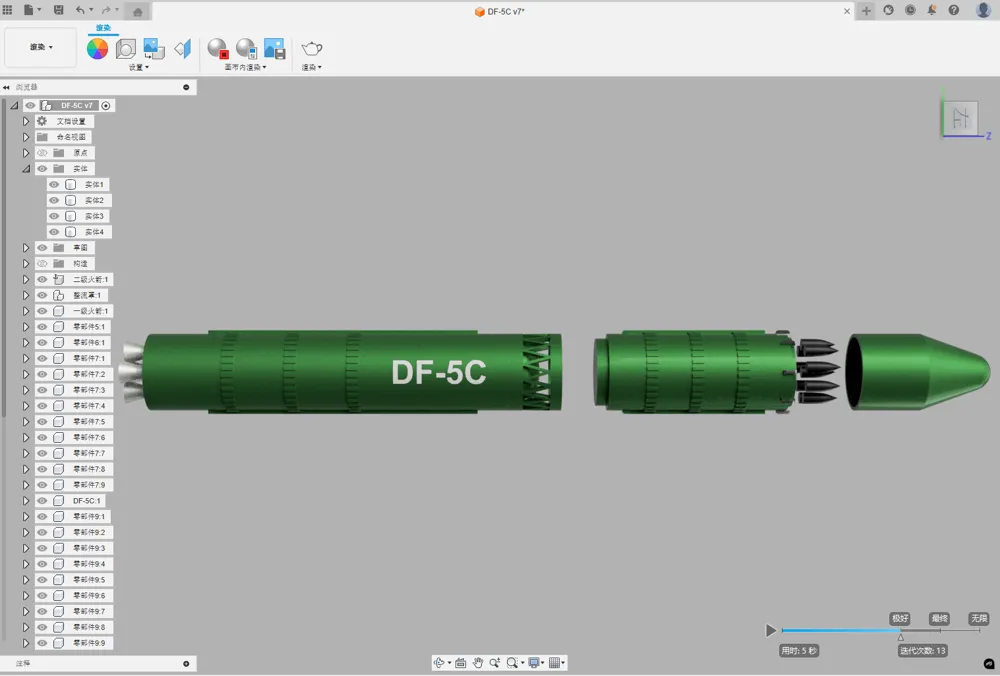This screenshot has width=1000, height=676.
Task: Collapse the 实体 bodies folder
Action: 26,168
